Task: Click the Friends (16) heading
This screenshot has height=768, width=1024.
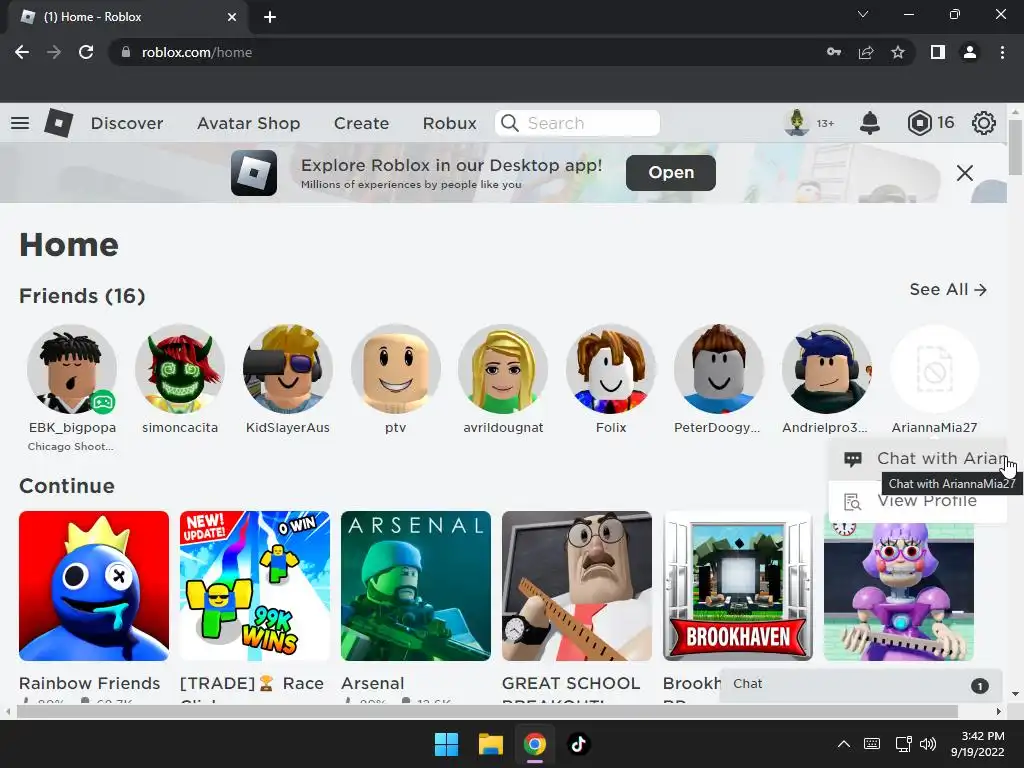Action: (82, 296)
